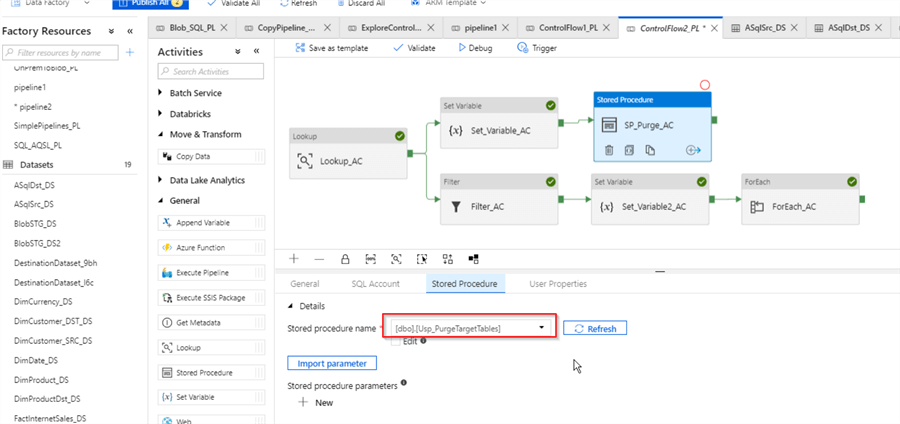Click the zoom to fit icon
This screenshot has width=900, height=424.
[397, 258]
